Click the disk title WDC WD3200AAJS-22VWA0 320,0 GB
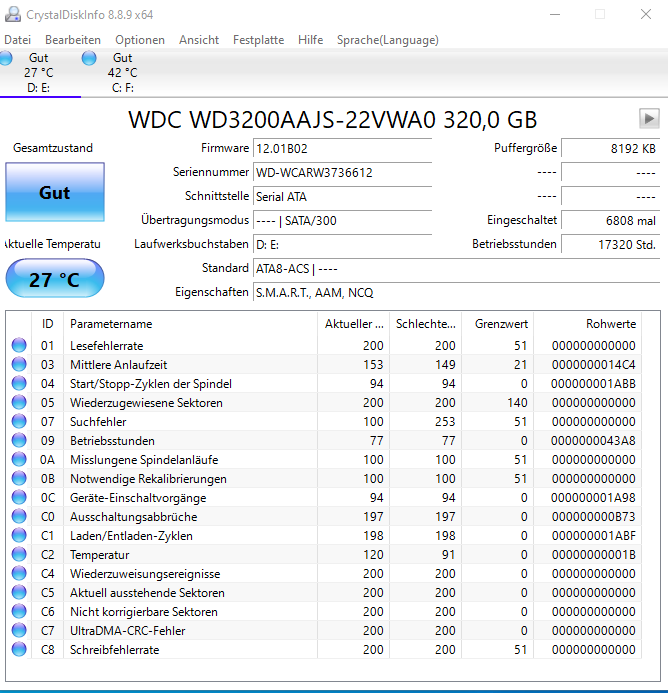668x693 pixels. click(x=332, y=119)
